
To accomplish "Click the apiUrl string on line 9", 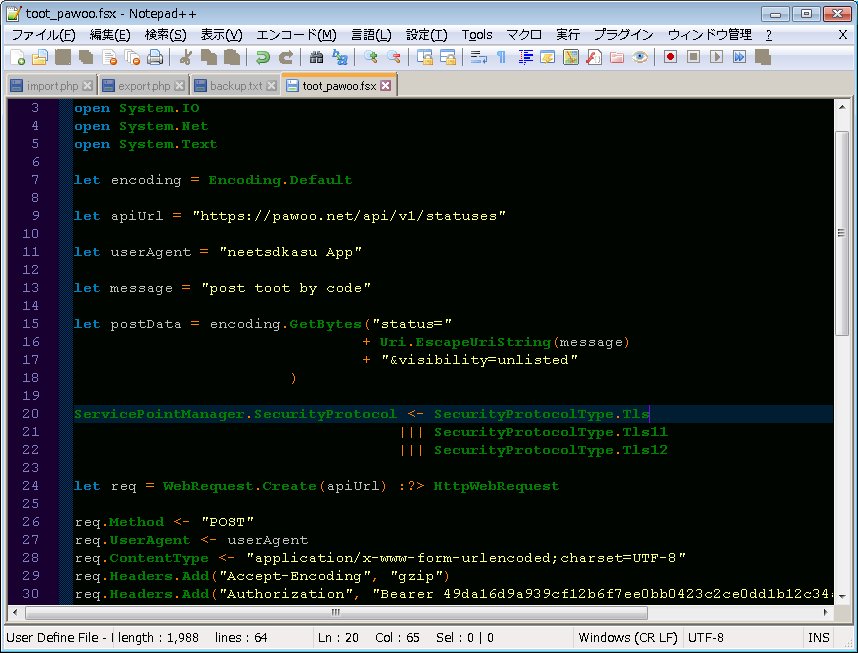I will 349,216.
